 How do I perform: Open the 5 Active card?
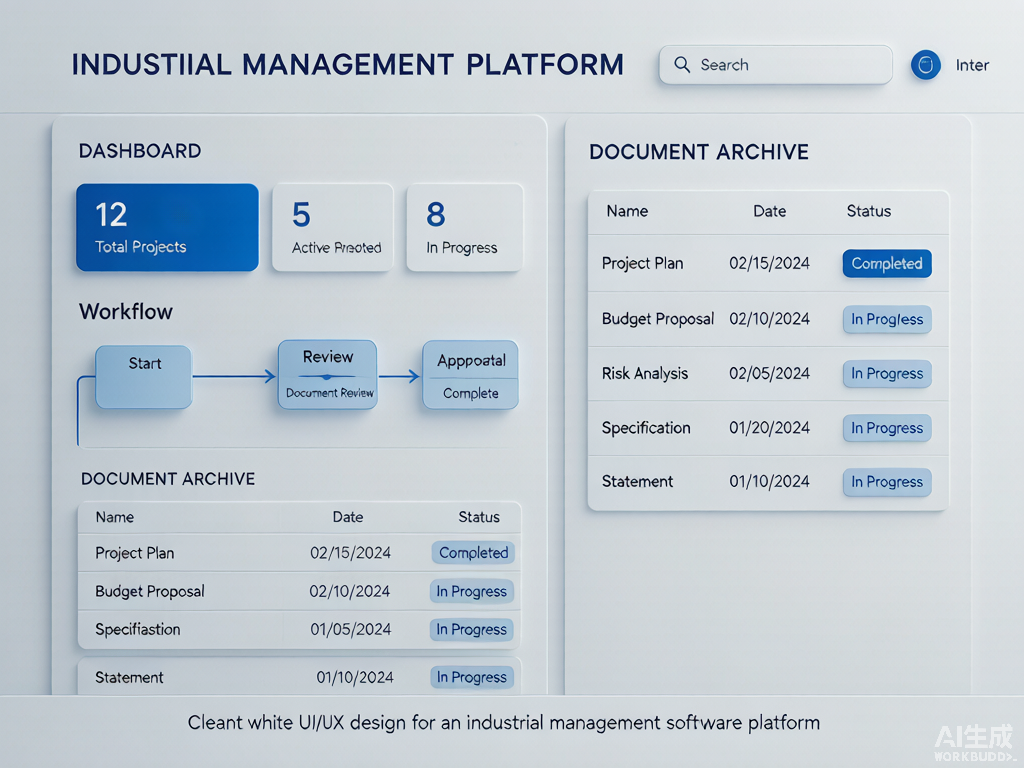coord(333,227)
